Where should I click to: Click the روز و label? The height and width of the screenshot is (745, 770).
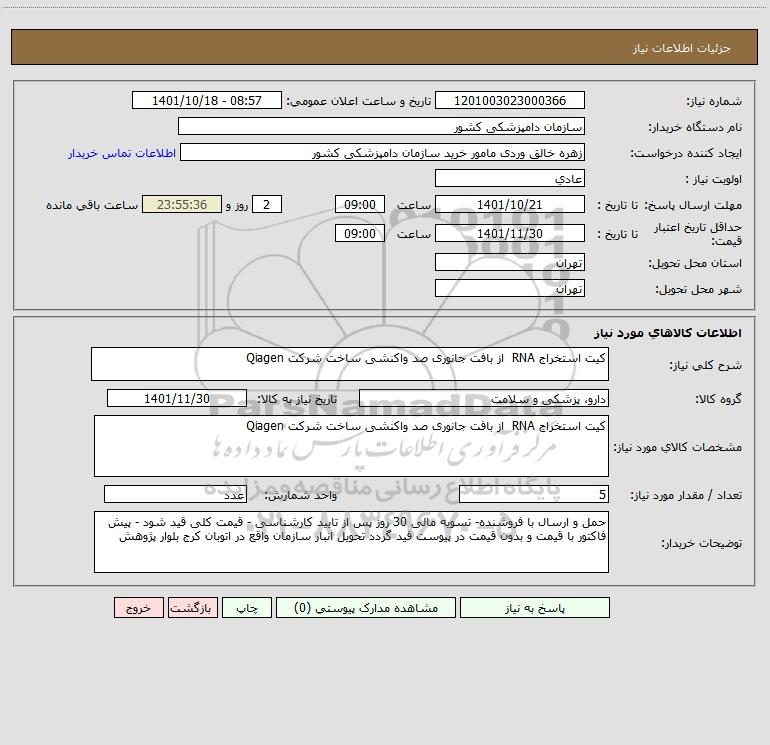click(237, 205)
